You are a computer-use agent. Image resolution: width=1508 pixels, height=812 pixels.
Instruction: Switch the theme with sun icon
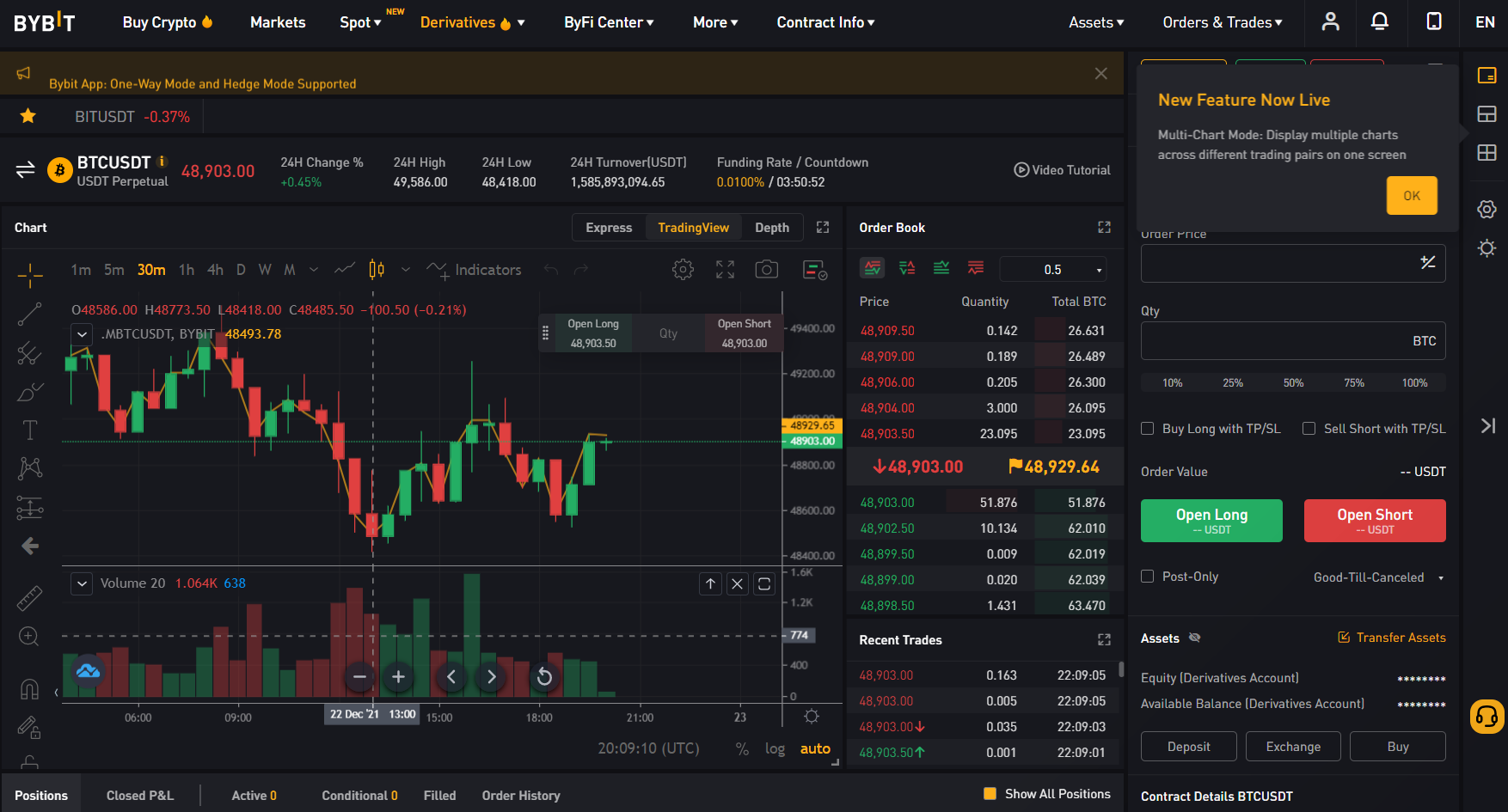click(x=1487, y=248)
